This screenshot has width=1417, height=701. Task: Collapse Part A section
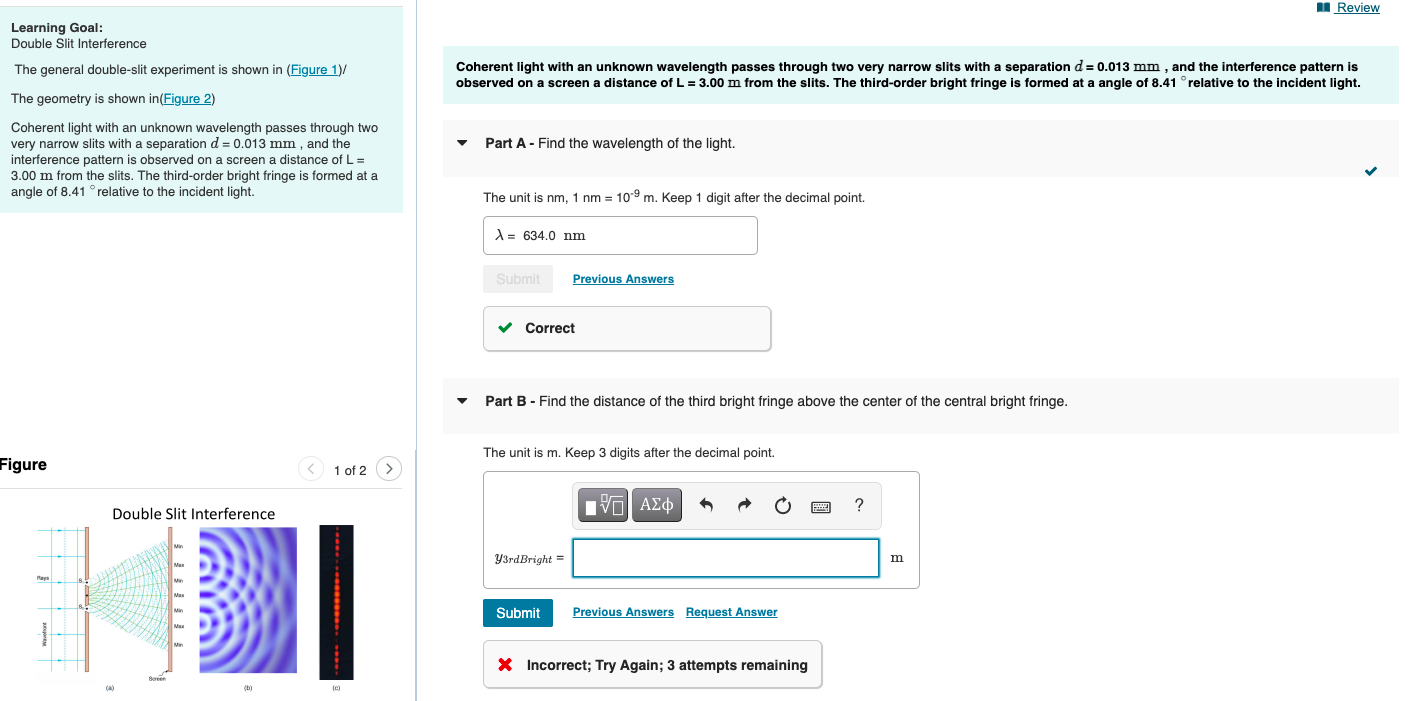click(461, 143)
